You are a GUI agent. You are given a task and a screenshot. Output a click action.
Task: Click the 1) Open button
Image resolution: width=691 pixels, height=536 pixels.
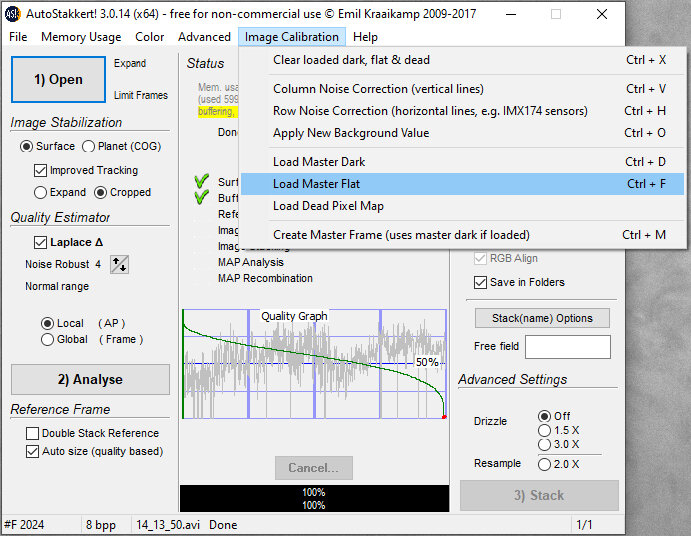coord(59,79)
